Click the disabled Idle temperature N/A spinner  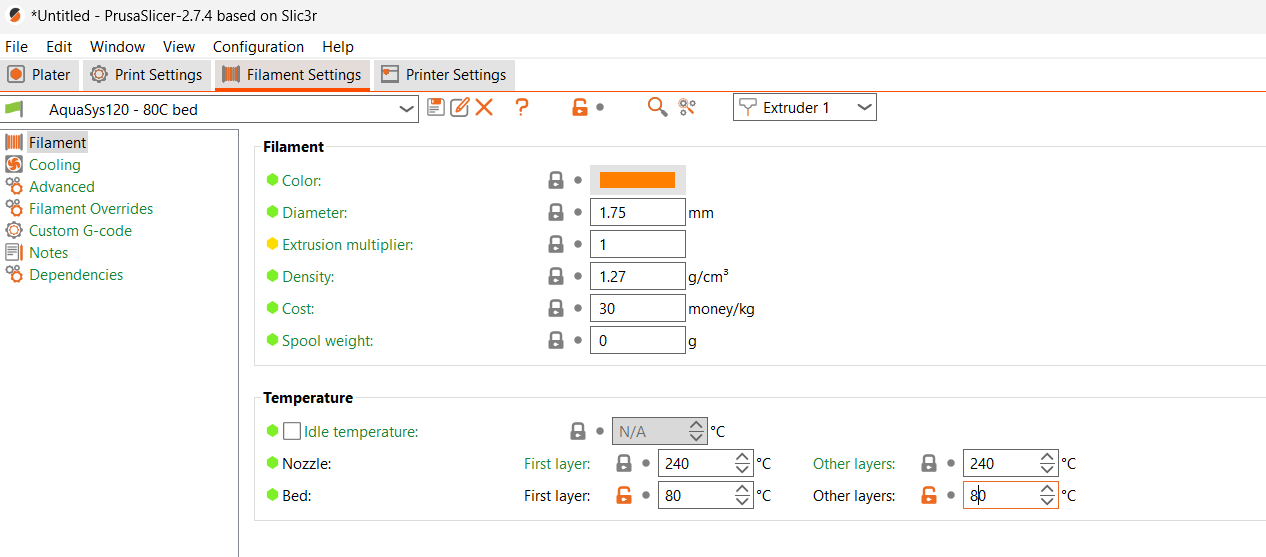pos(659,431)
